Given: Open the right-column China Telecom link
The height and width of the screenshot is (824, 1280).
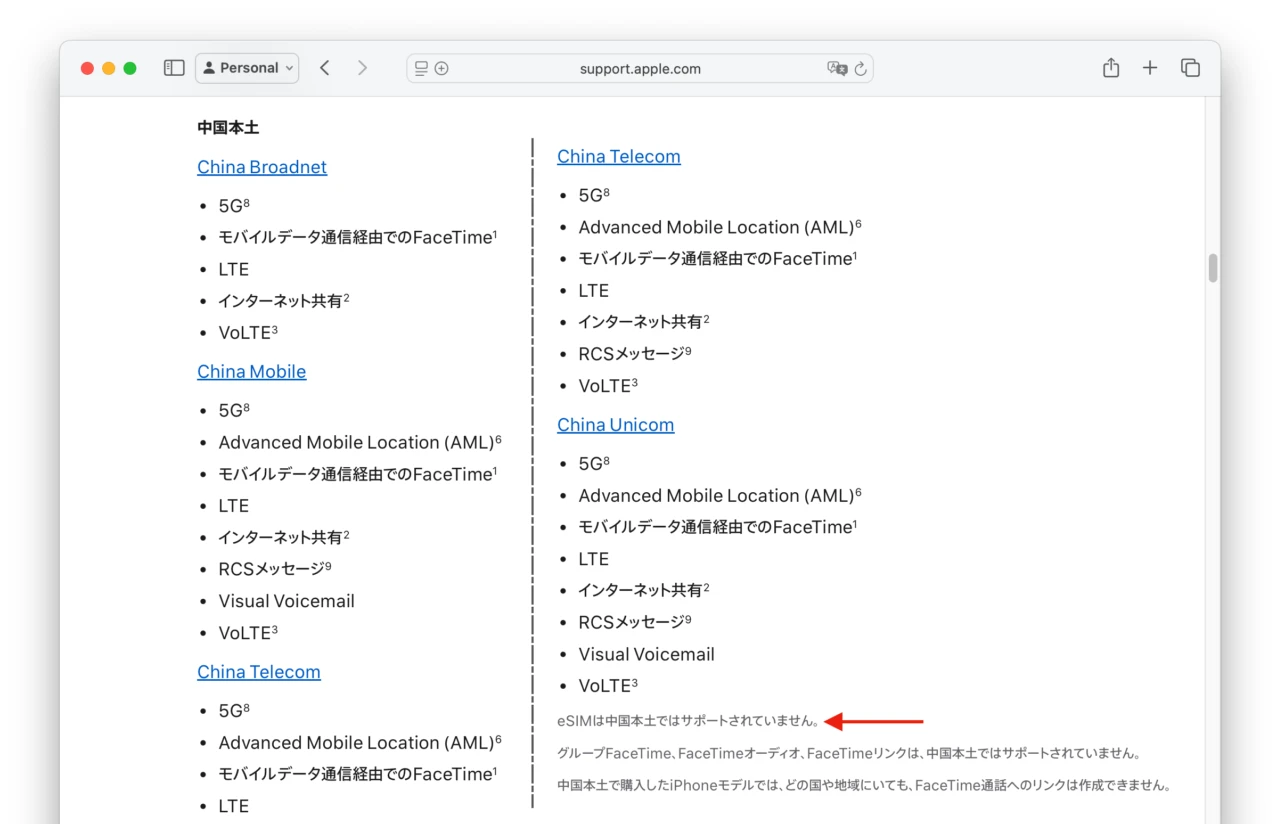Looking at the screenshot, I should 618,156.
